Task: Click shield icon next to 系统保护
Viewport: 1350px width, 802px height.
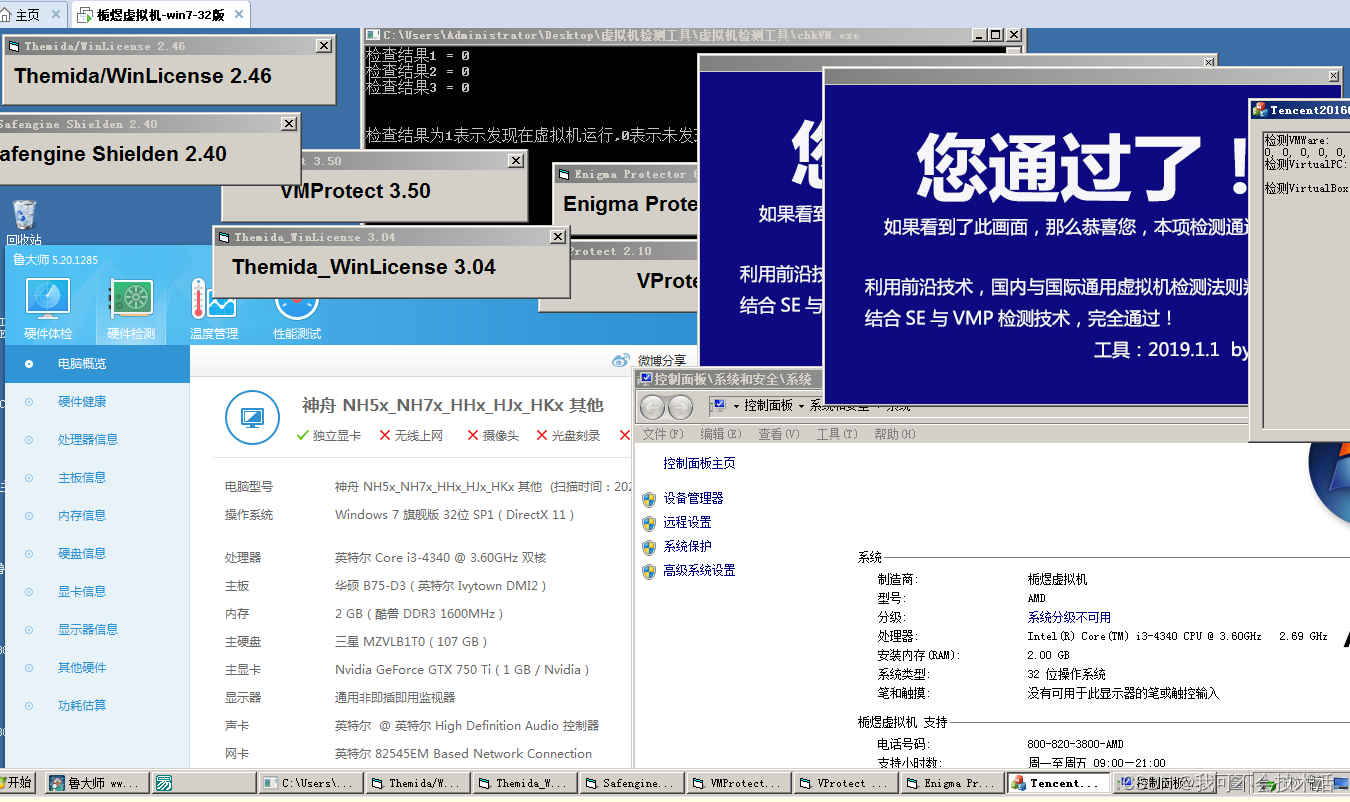Action: click(649, 546)
